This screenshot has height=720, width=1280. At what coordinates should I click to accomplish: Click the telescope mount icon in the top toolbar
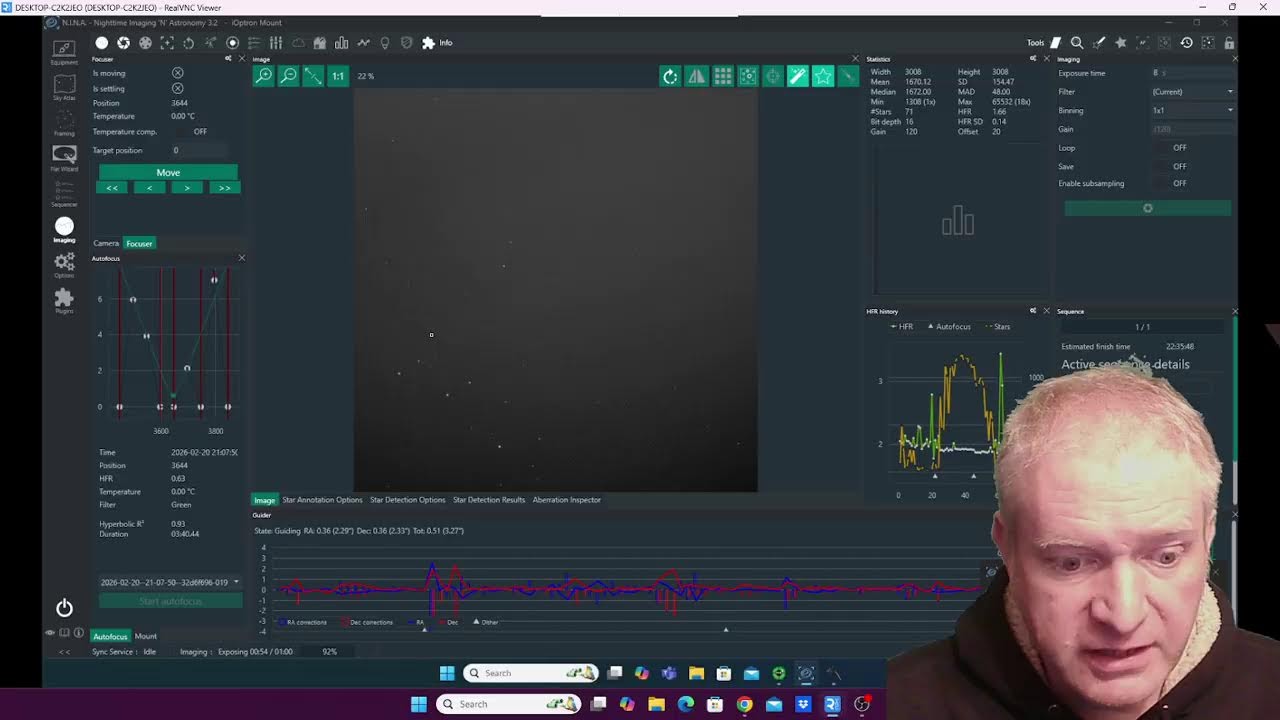coord(210,43)
